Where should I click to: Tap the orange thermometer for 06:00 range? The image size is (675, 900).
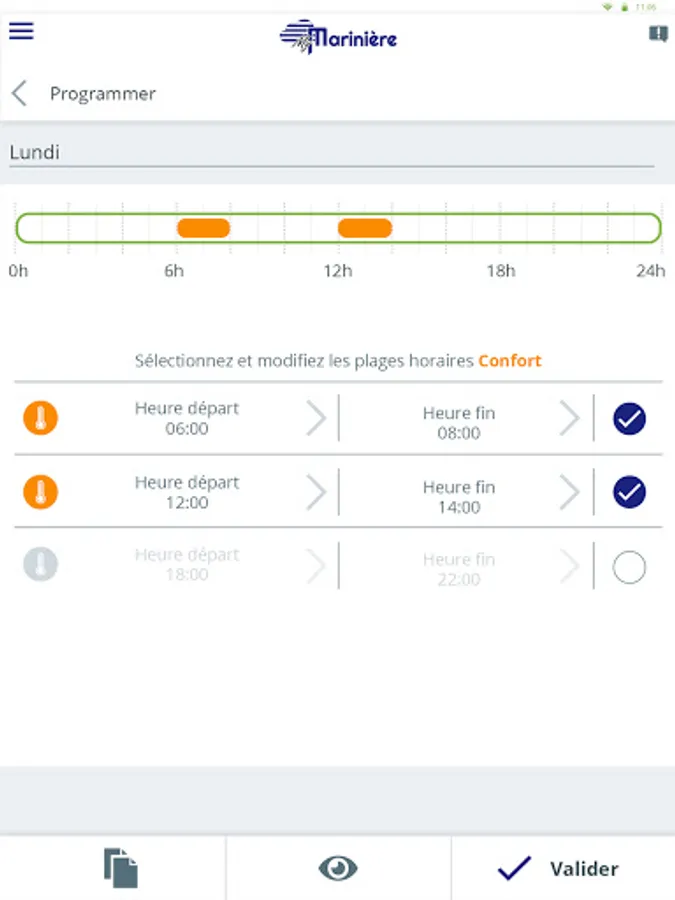tap(40, 418)
